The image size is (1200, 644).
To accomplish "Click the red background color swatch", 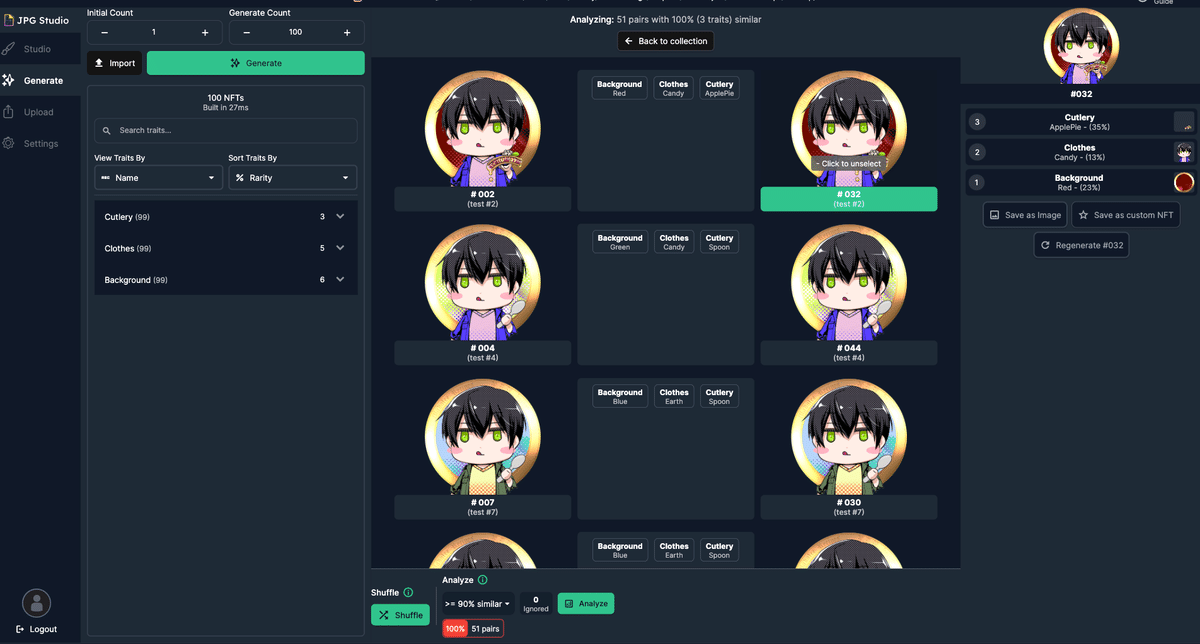I will point(1184,182).
